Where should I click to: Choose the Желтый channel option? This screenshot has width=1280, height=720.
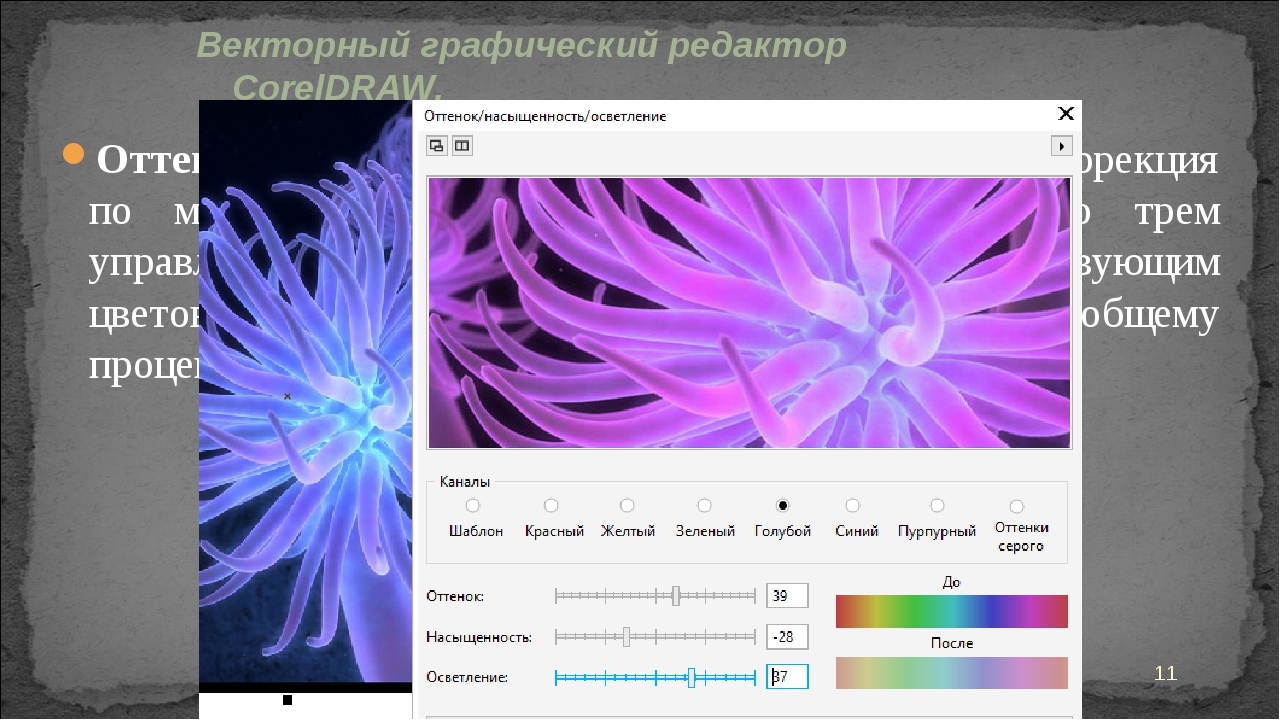pyautogui.click(x=627, y=506)
